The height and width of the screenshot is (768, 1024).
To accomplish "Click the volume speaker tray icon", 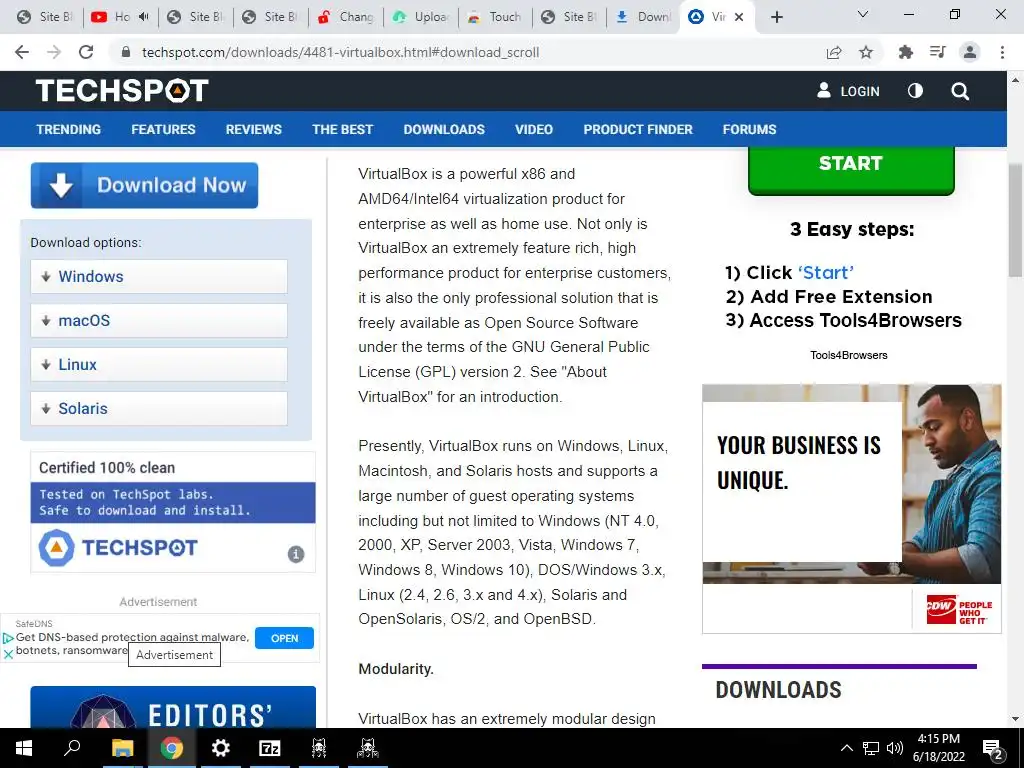I will pyautogui.click(x=895, y=748).
